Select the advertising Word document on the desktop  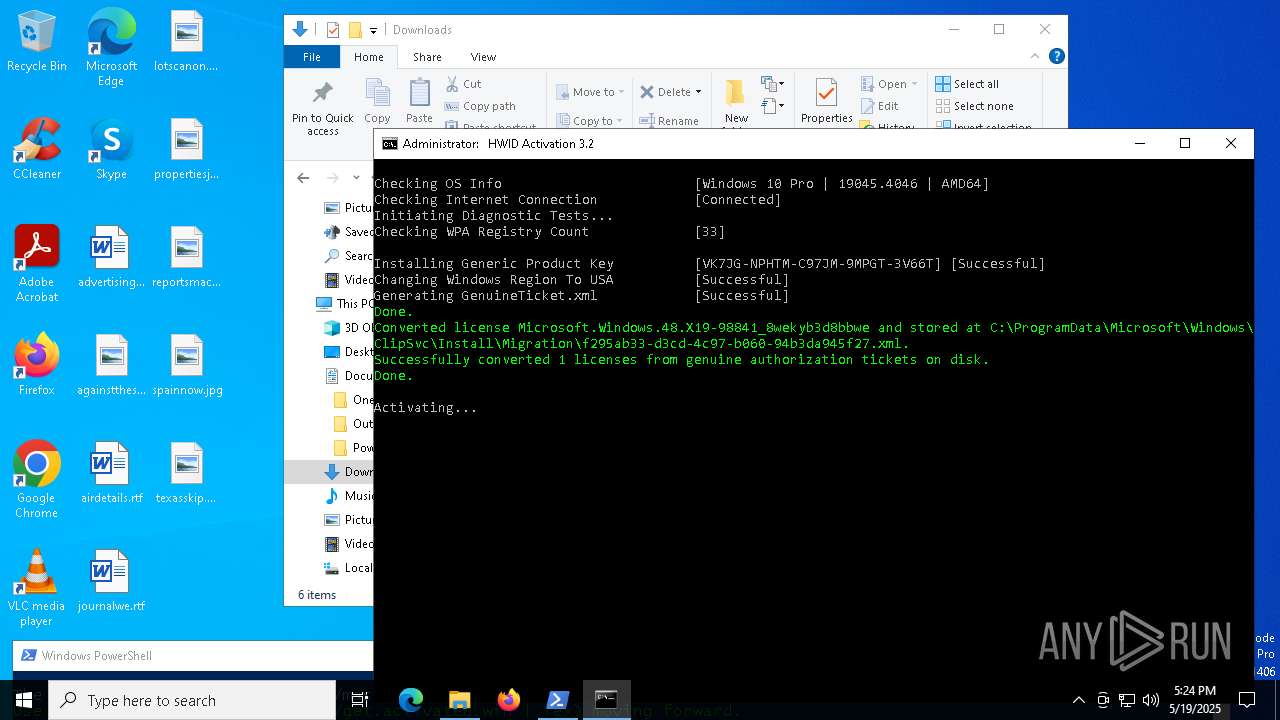(111, 257)
